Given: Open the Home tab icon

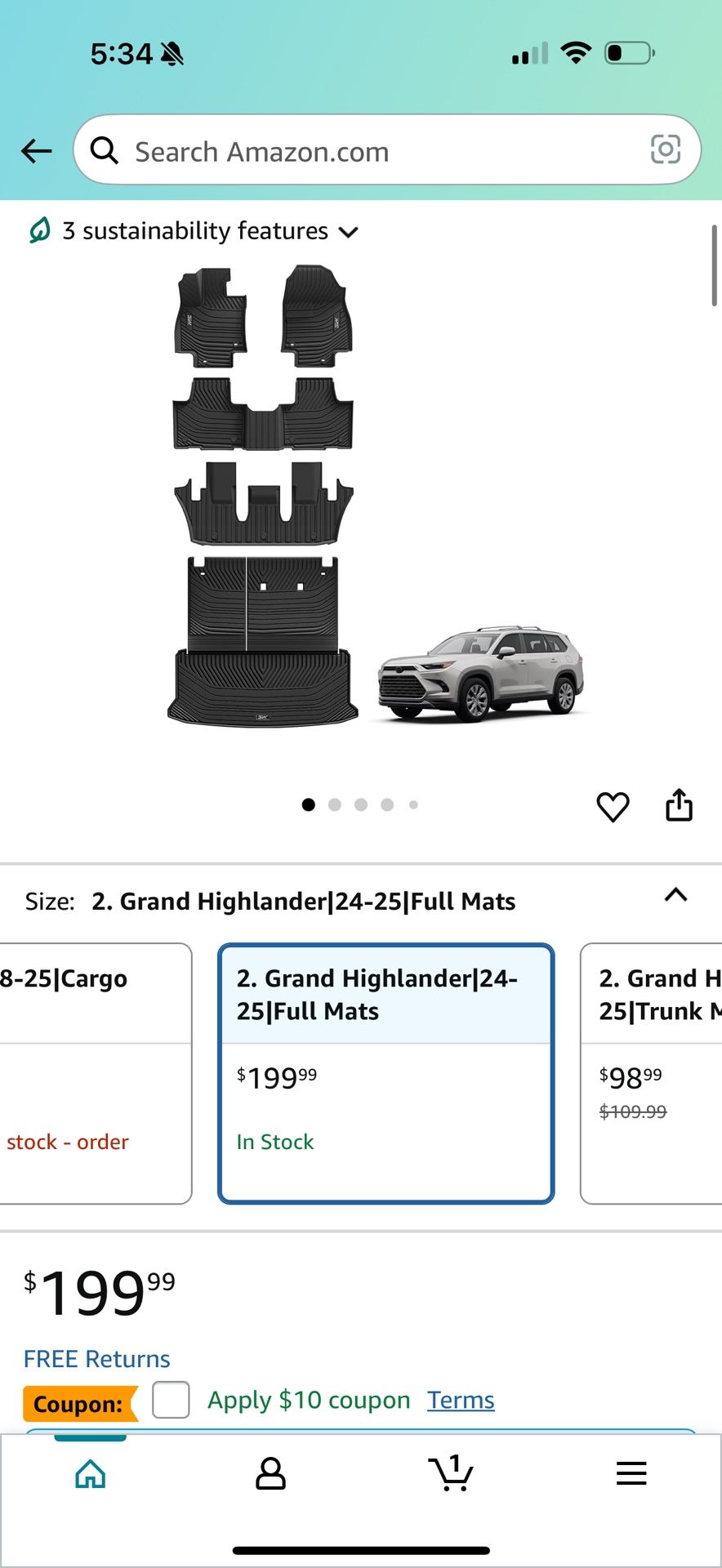Looking at the screenshot, I should pyautogui.click(x=91, y=1473).
